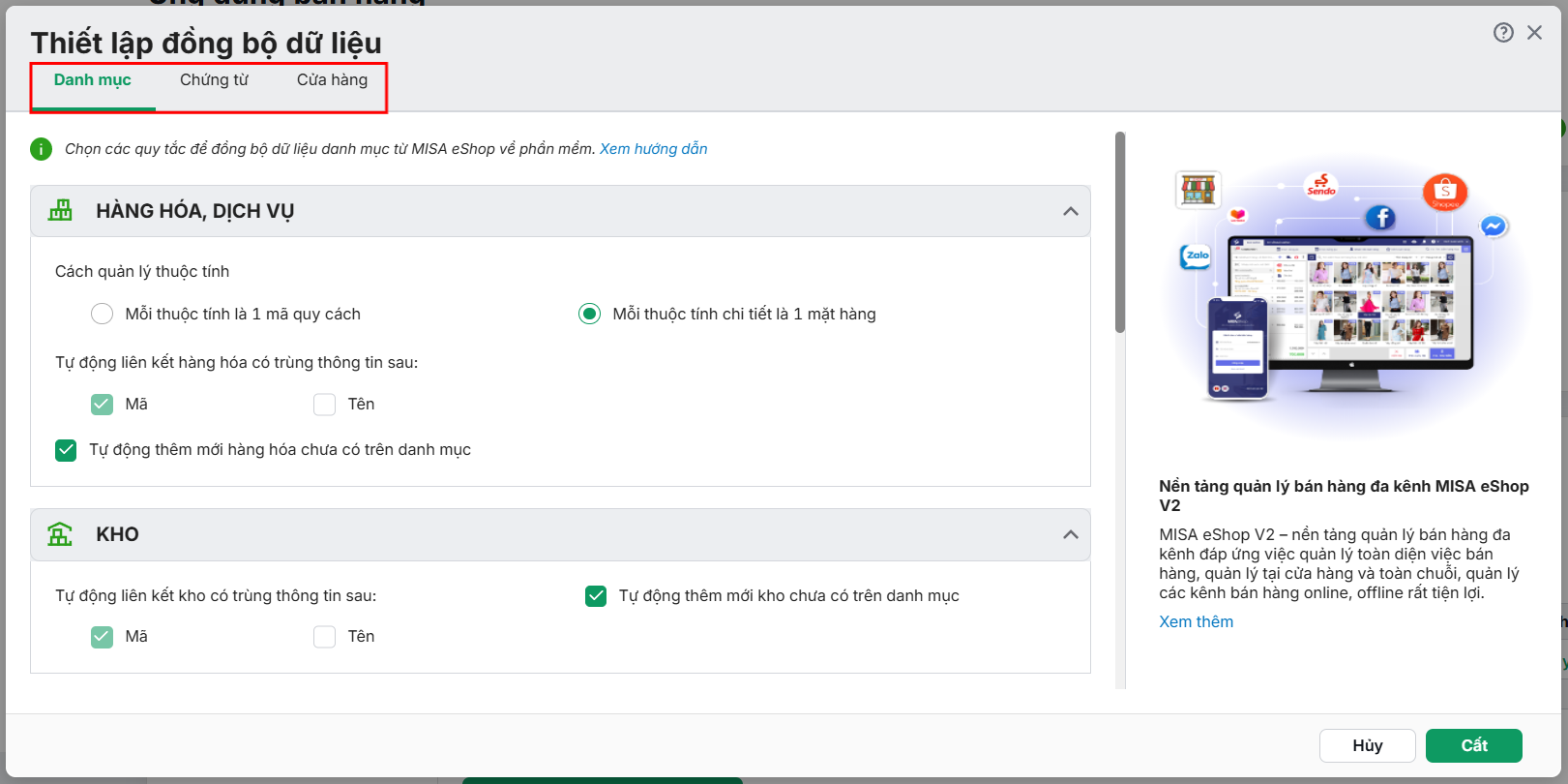Screen dimensions: 1568x784
Task: Click the Hủy cancel button
Action: pyautogui.click(x=1368, y=745)
